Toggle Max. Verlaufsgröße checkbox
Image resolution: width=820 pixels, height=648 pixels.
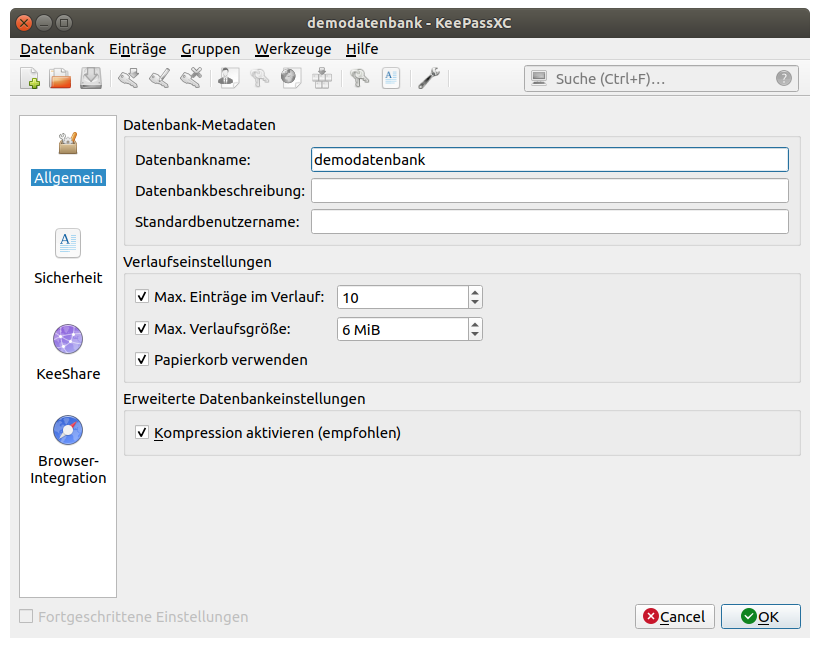click(x=141, y=329)
